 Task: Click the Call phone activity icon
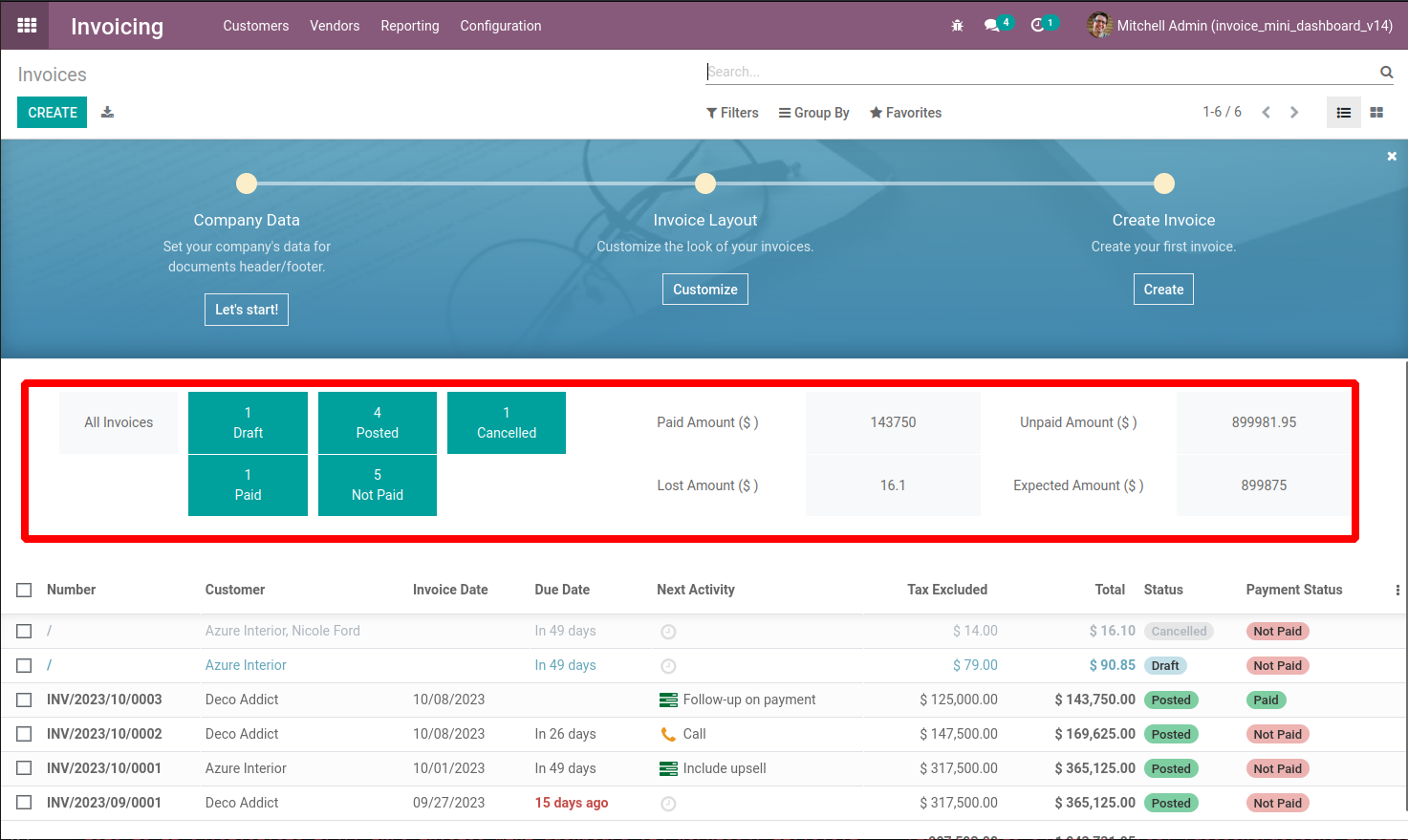click(x=668, y=735)
